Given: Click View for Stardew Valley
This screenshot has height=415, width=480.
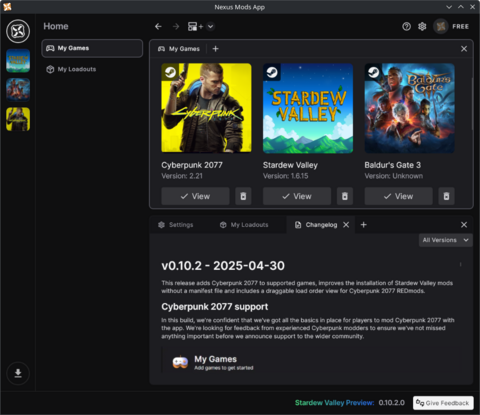Looking at the screenshot, I should tap(297, 196).
